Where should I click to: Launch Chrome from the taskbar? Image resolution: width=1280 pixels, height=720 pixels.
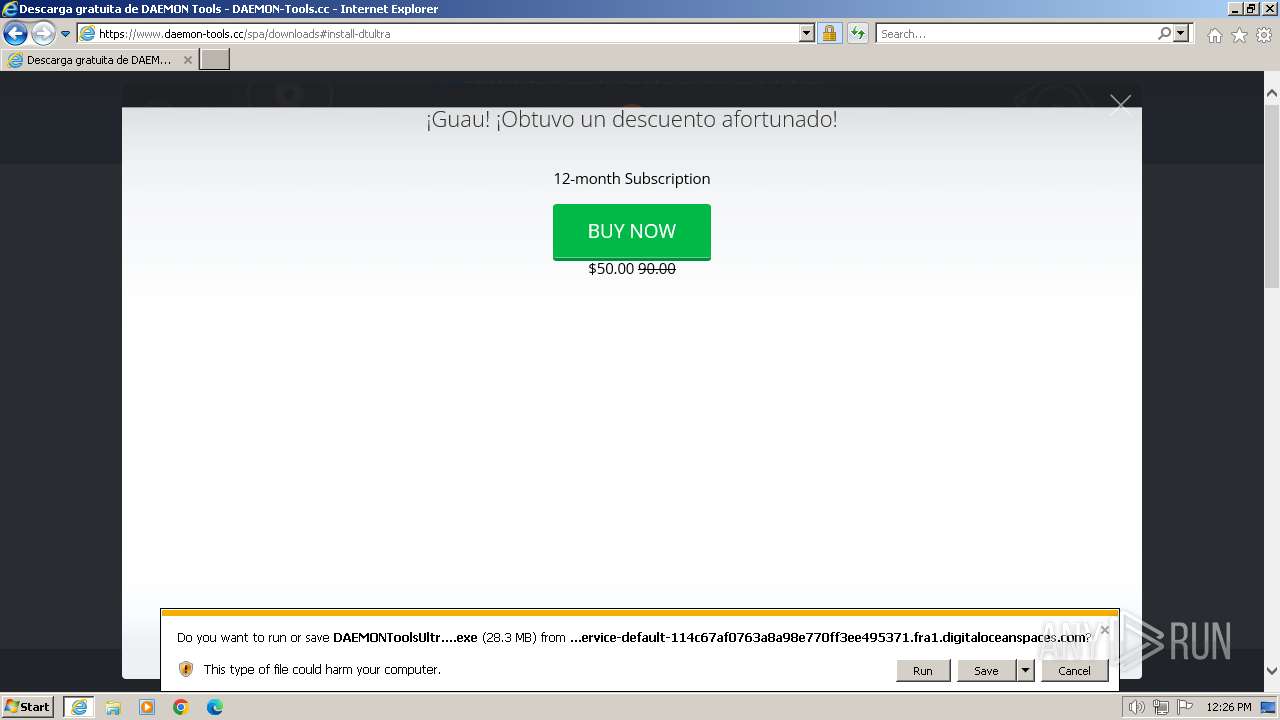tap(181, 707)
